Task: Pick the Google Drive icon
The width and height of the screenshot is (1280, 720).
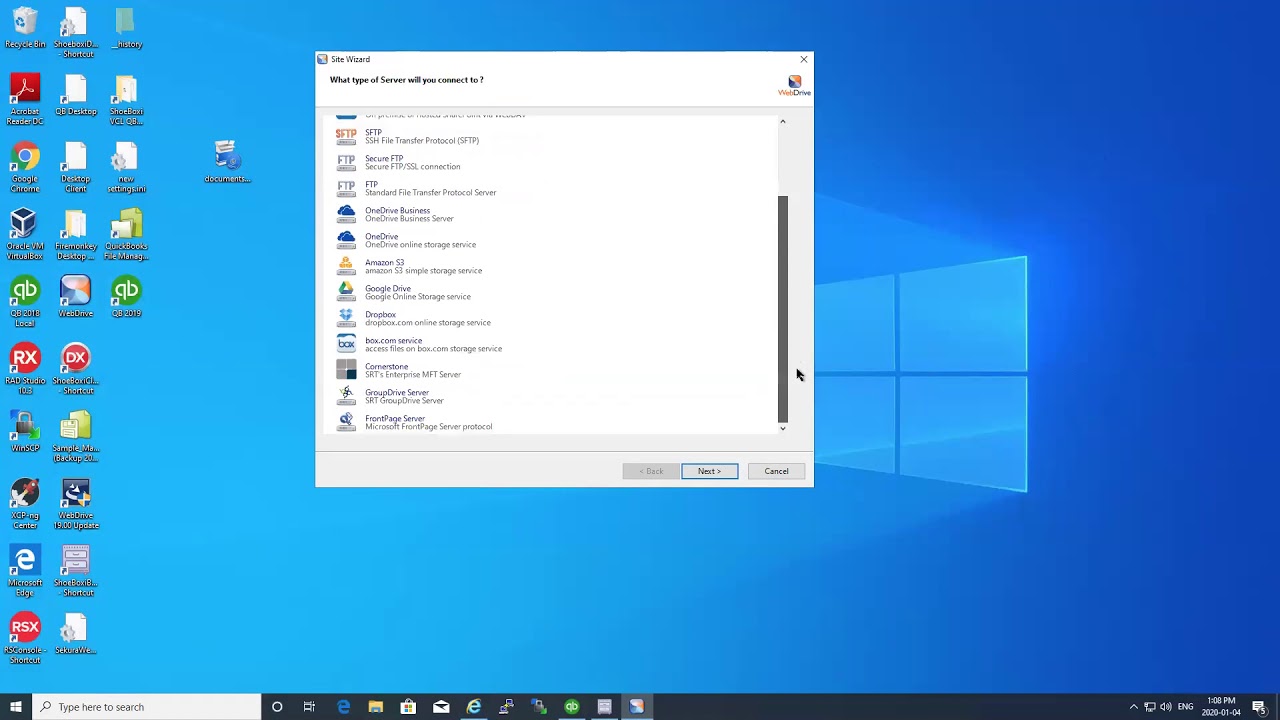Action: (346, 292)
